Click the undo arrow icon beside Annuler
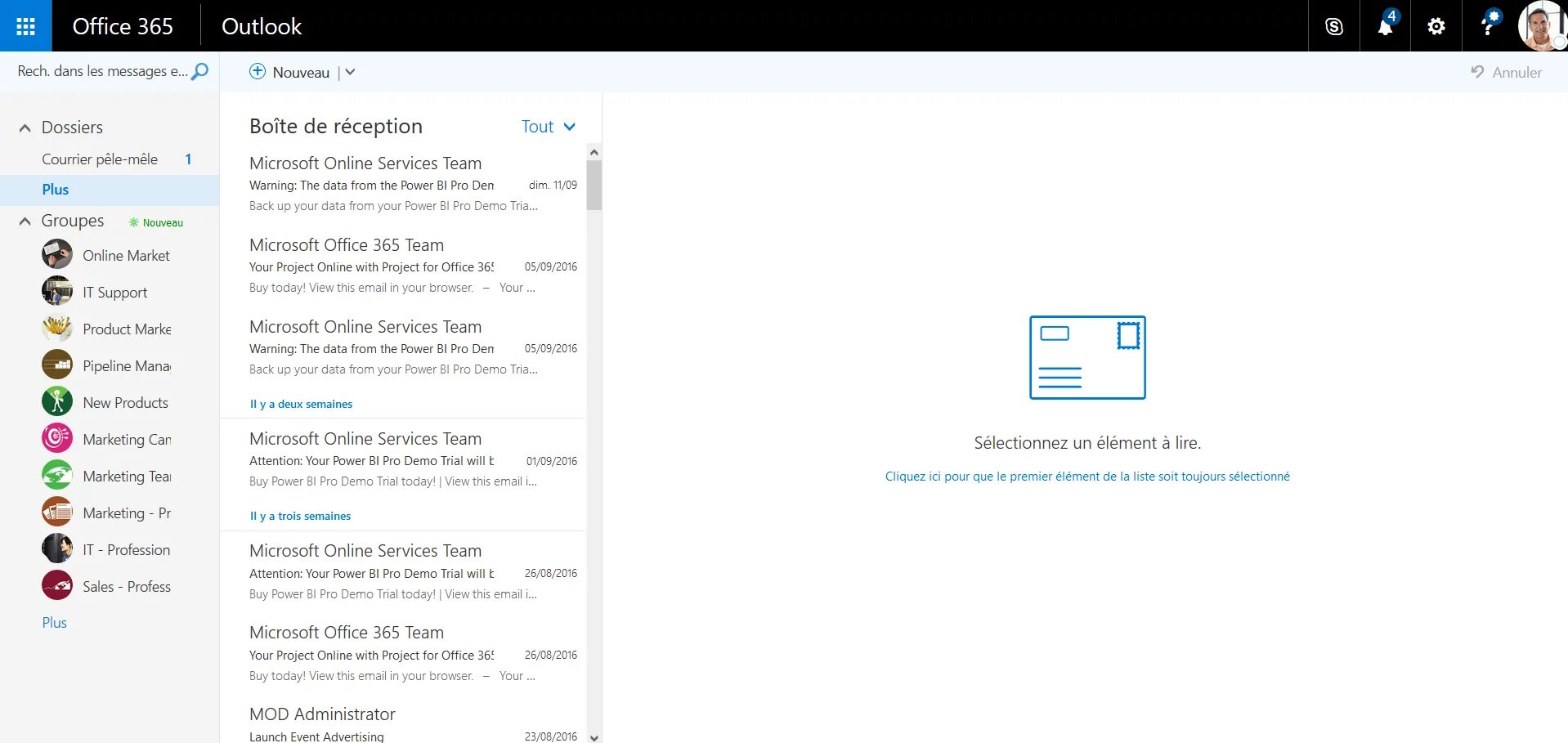Screen dimensions: 1568x743 tap(1477, 72)
